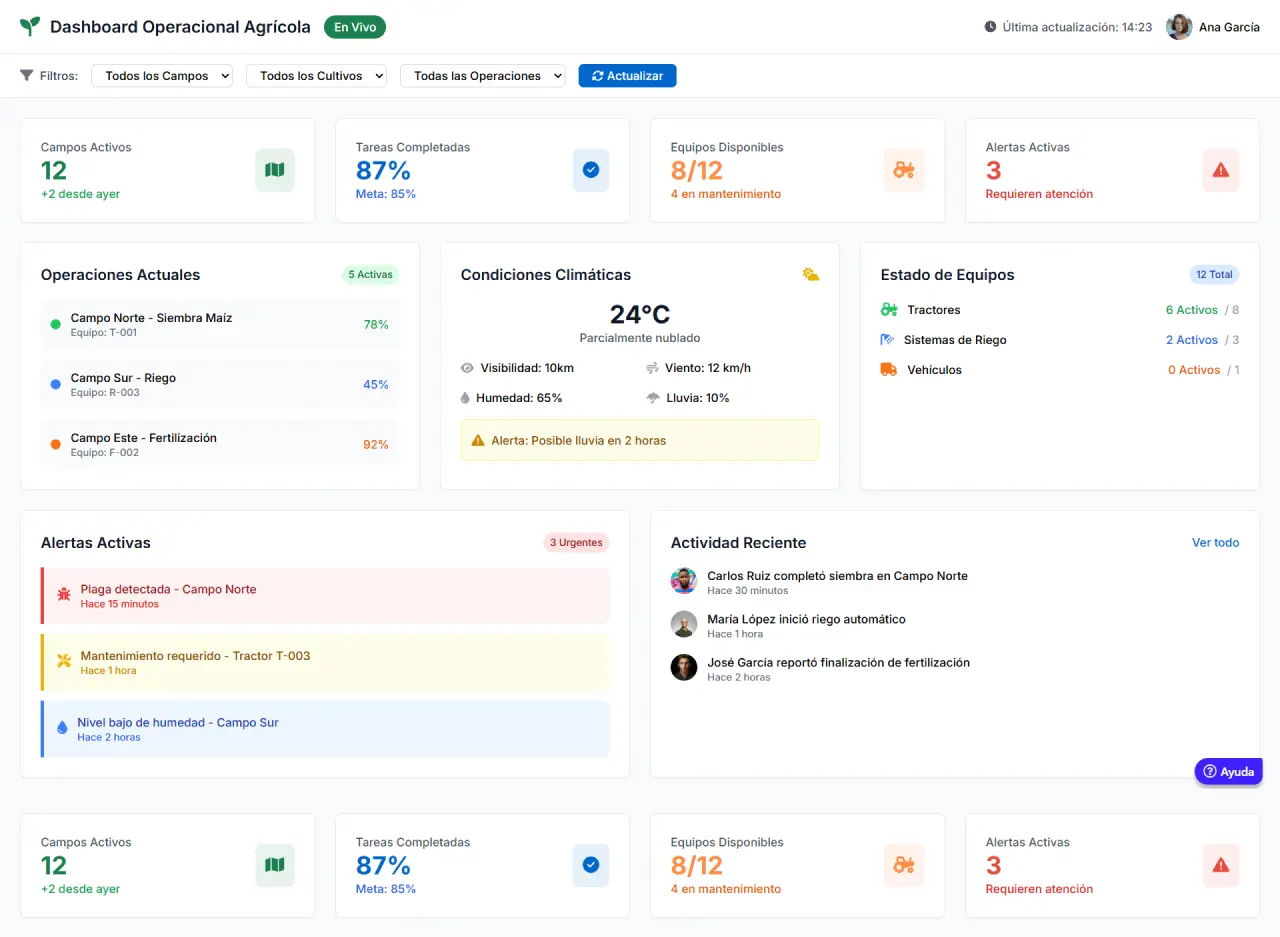Open Nivel bajo de humedad - Campo Sur alert
This screenshot has height=937, width=1280.
pyautogui.click(x=325, y=729)
